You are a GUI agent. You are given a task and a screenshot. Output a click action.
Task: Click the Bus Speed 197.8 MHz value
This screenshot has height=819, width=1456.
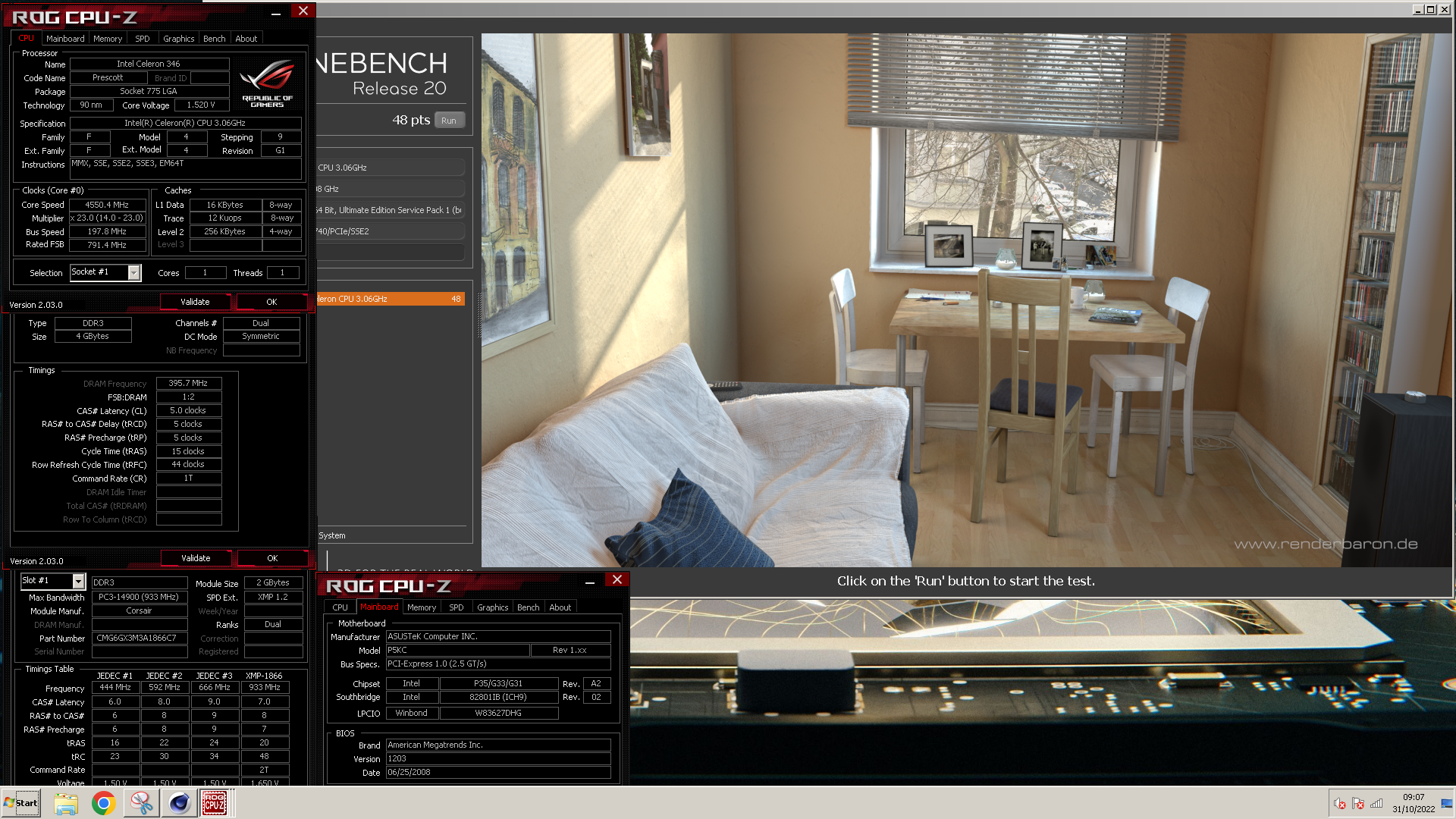pos(107,231)
